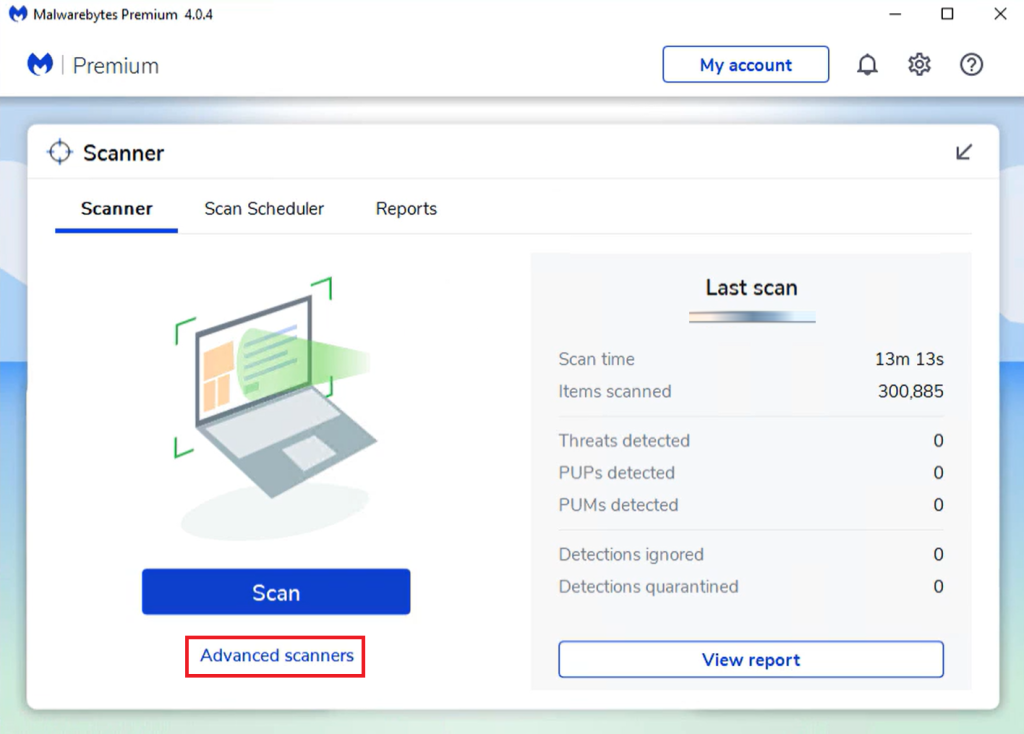
Task: Click the Scanner crosshair icon
Action: pyautogui.click(x=59, y=151)
